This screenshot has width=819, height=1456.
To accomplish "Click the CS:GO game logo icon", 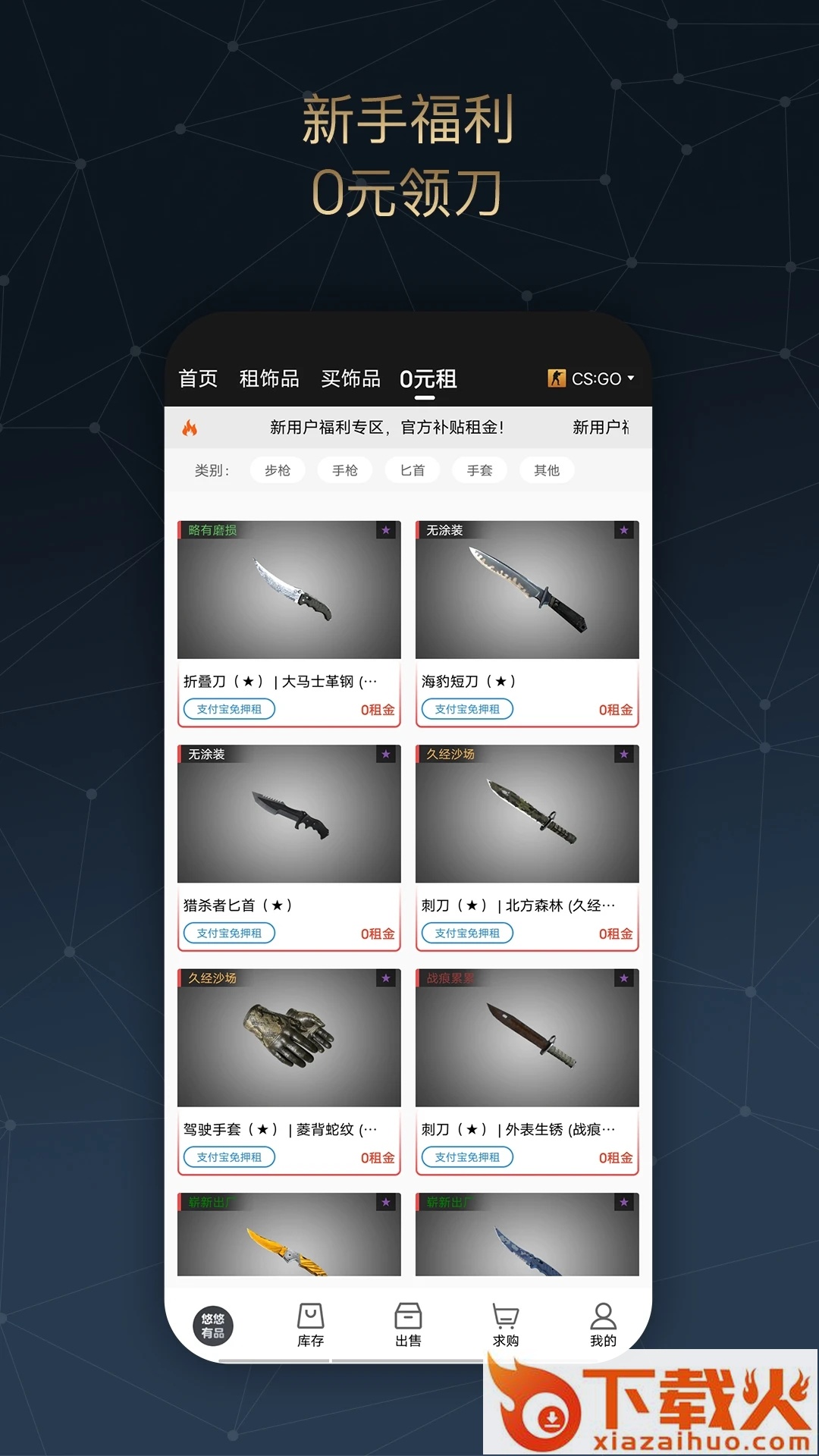I will coord(557,378).
